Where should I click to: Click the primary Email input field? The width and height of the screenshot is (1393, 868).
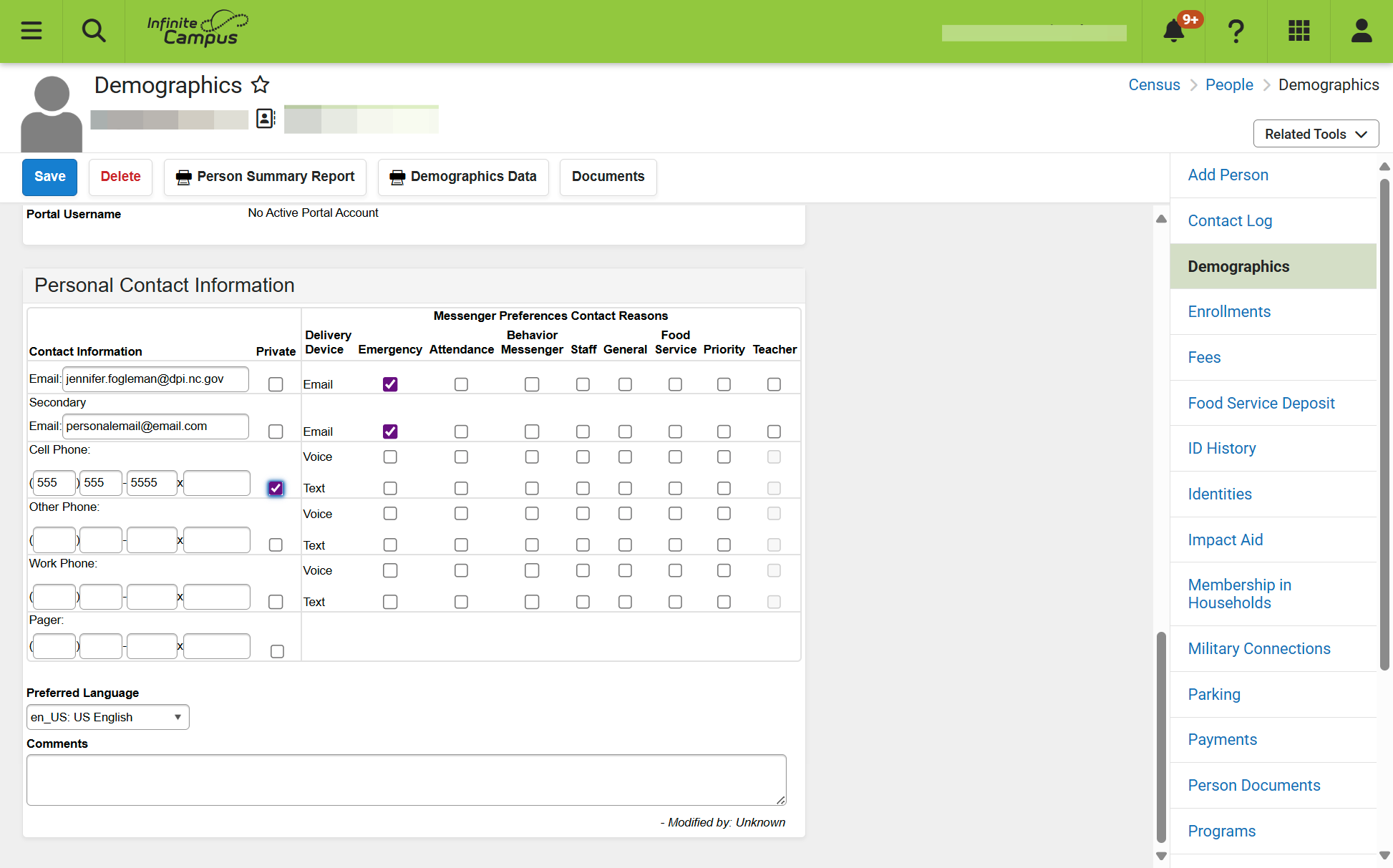click(x=155, y=379)
